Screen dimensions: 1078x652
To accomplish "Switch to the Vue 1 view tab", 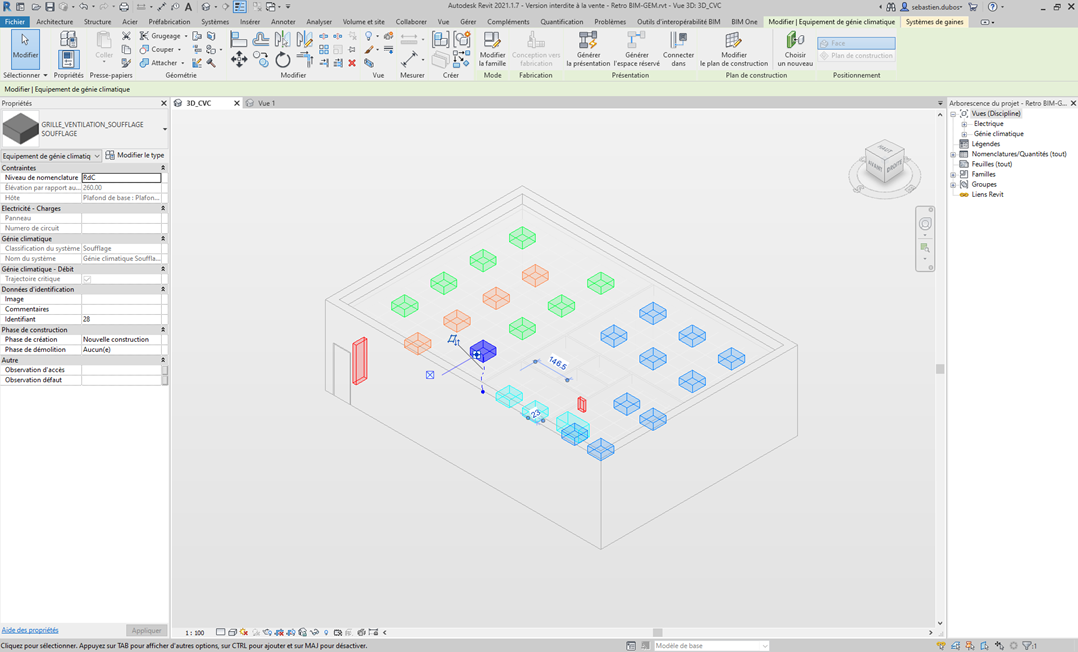I will [x=266, y=103].
